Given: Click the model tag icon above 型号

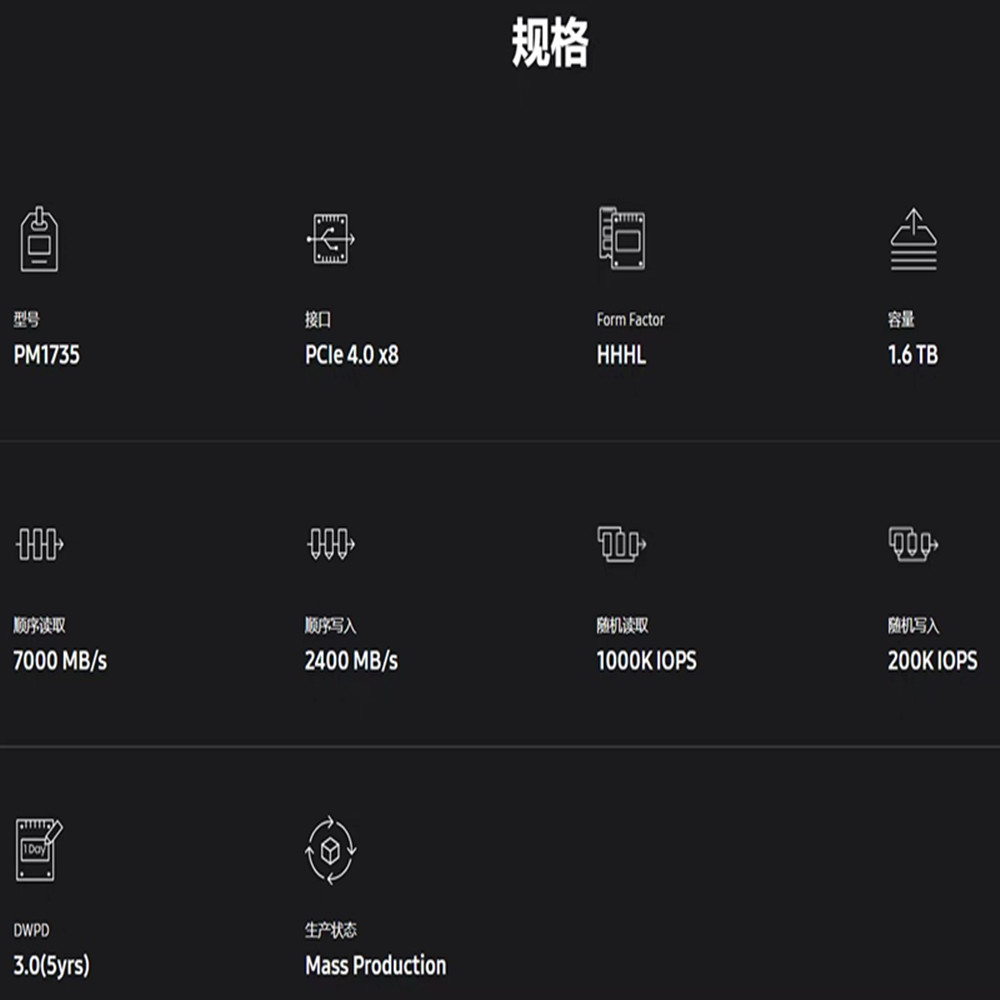Looking at the screenshot, I should coord(40,240).
